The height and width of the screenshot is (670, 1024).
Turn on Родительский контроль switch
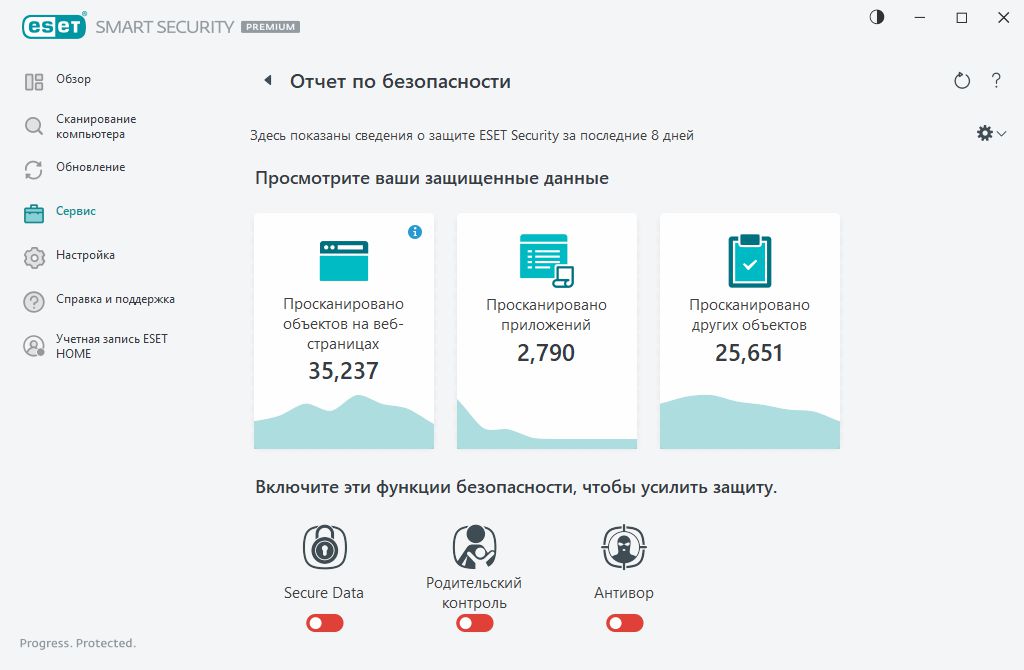(x=474, y=623)
